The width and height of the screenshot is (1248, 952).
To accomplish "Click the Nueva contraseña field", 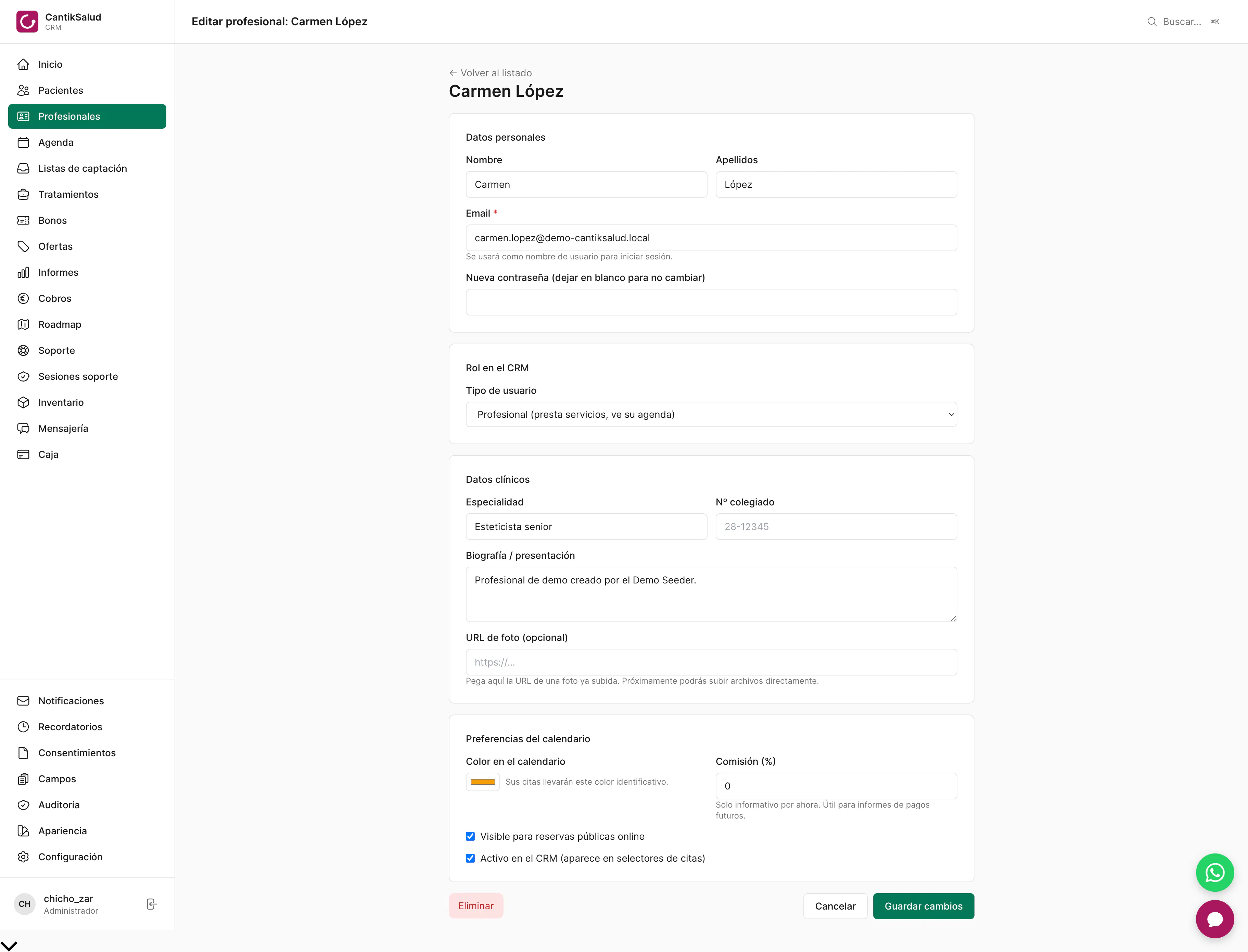I will (711, 302).
